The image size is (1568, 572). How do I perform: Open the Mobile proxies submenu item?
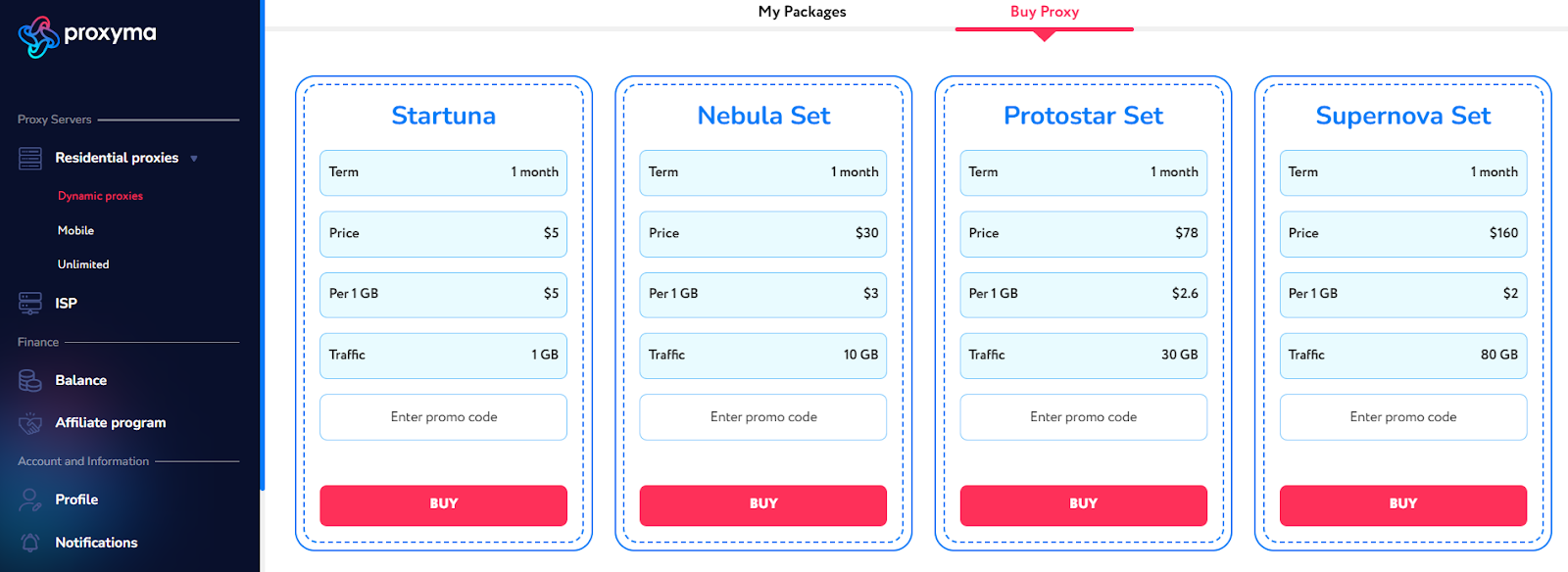click(75, 230)
